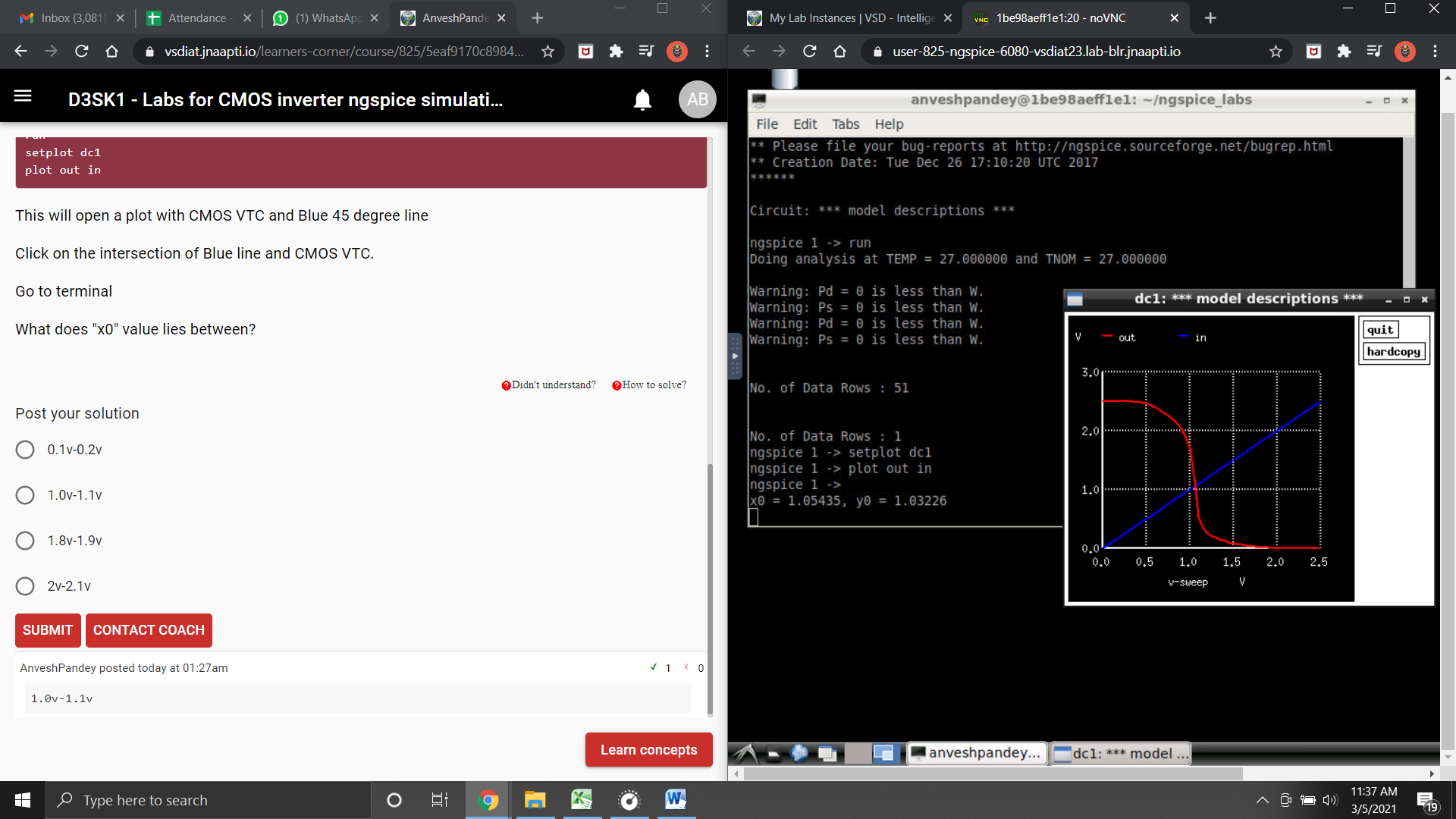Open the File menu in the ngspice terminal

(767, 124)
